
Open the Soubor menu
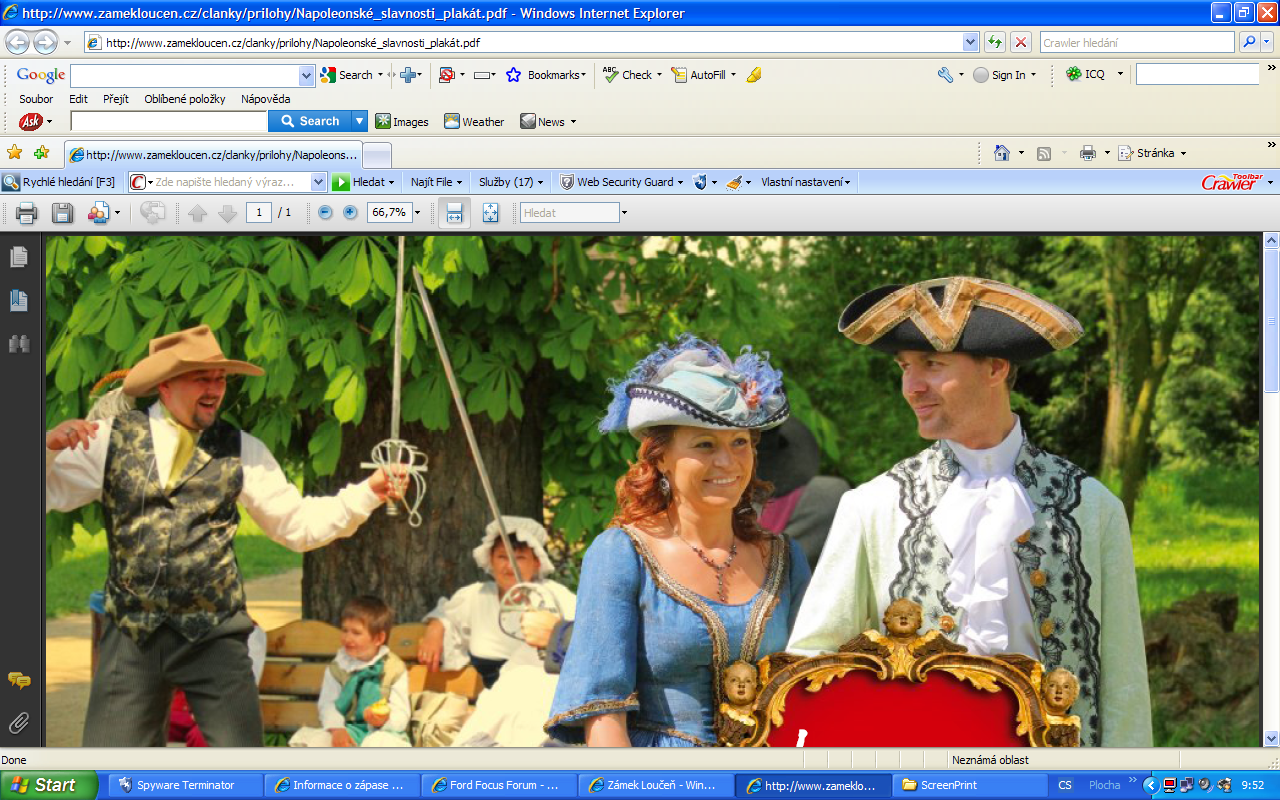36,99
